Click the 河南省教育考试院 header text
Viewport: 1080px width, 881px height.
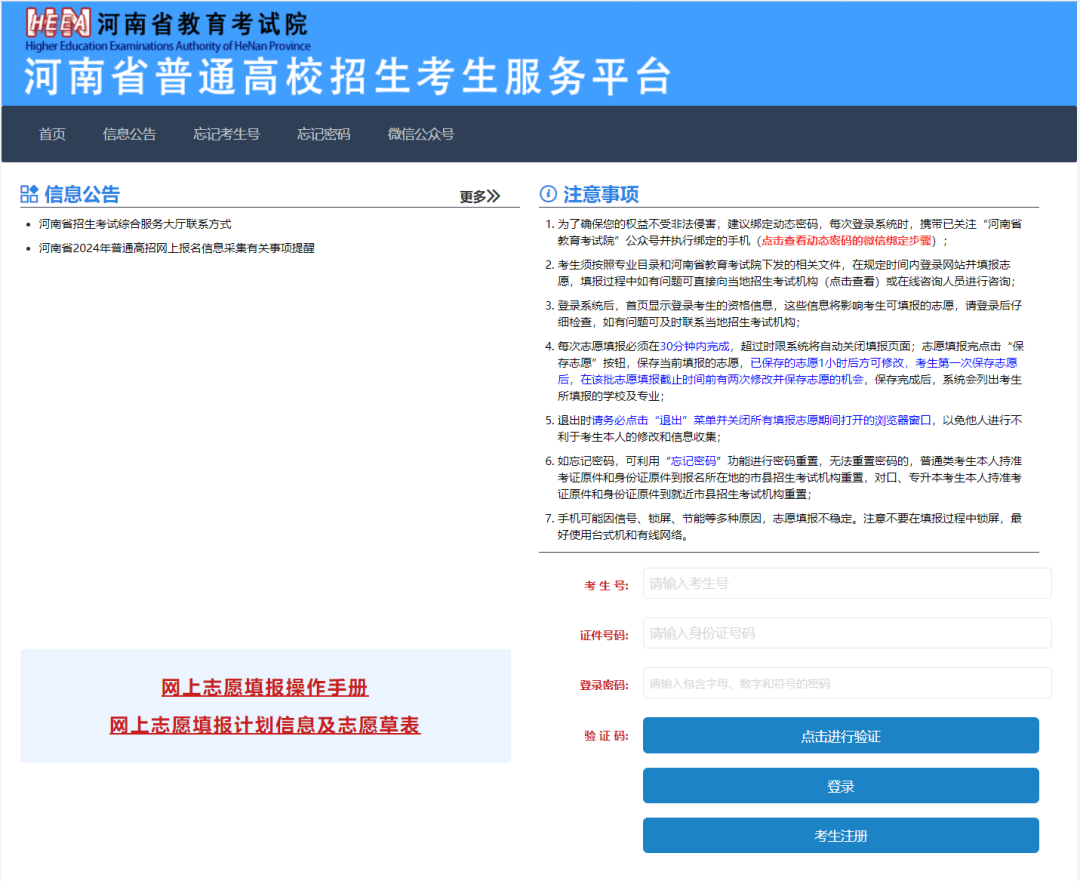202,24
